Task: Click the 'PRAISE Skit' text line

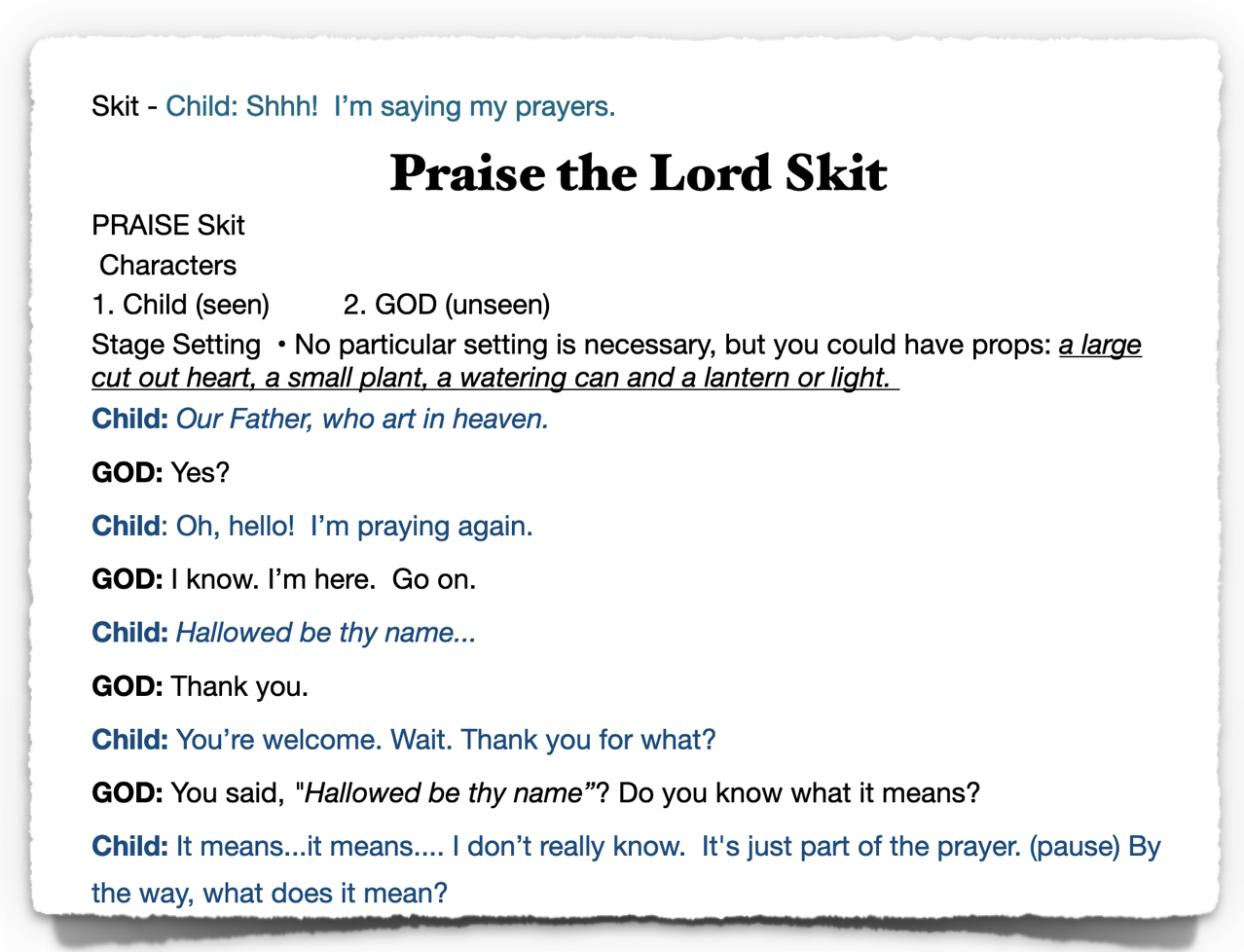Action: [168, 225]
